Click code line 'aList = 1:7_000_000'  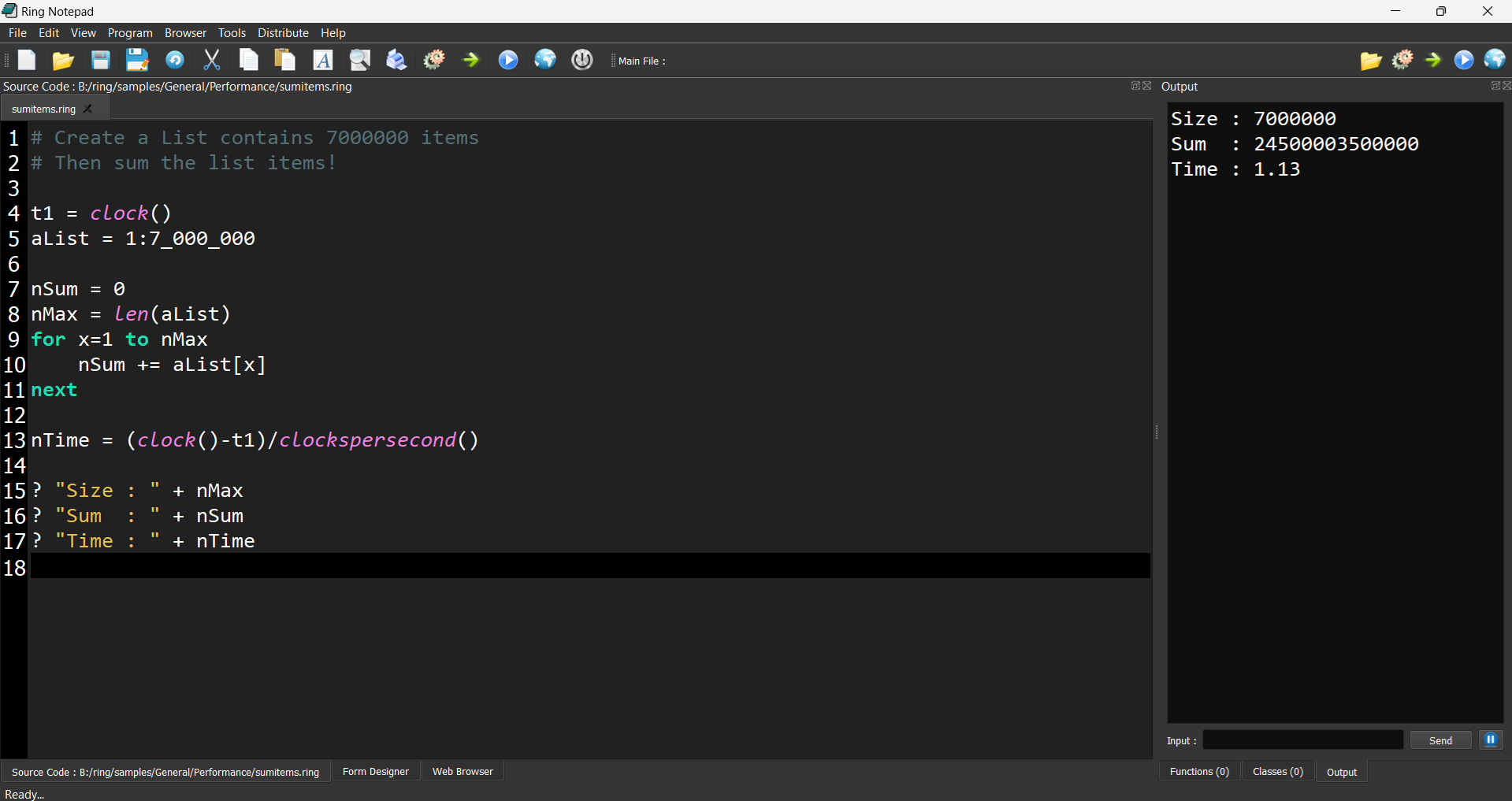click(x=143, y=239)
